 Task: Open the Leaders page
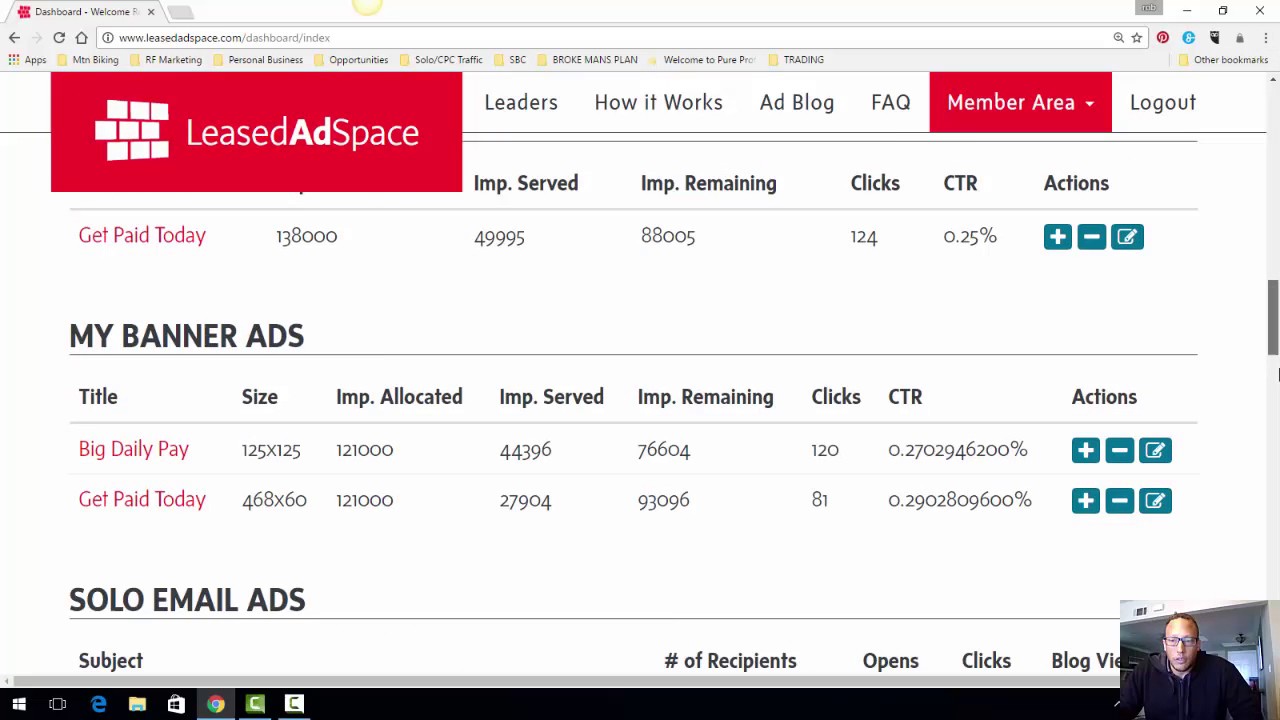(x=521, y=102)
